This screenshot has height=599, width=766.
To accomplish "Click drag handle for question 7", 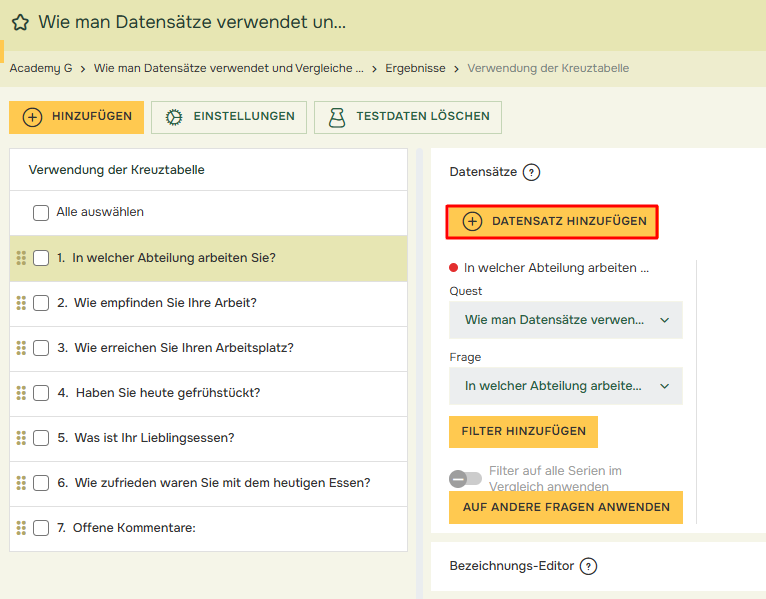I will [21, 528].
